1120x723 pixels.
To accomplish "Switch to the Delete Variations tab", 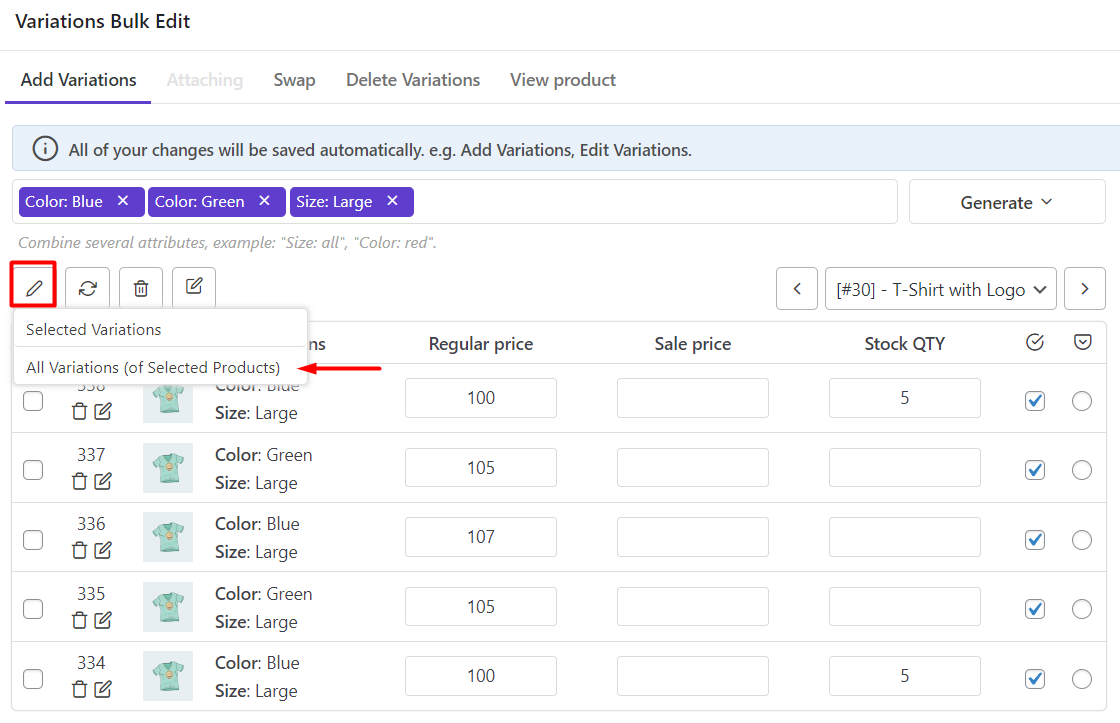I will (413, 80).
